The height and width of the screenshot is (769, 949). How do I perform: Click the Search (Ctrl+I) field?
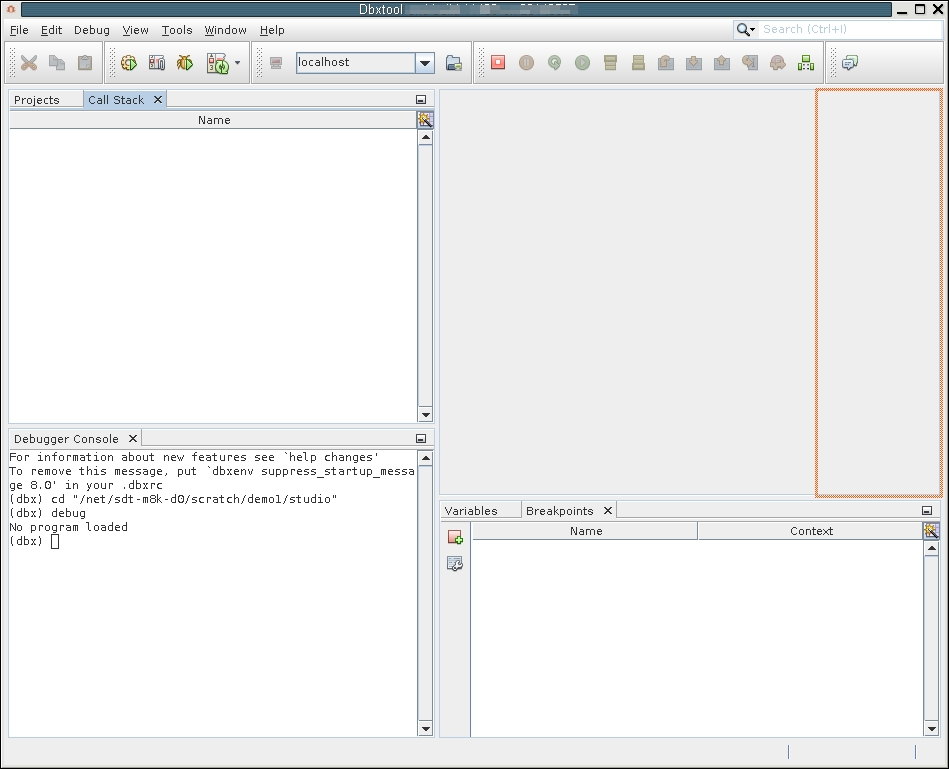click(x=850, y=29)
